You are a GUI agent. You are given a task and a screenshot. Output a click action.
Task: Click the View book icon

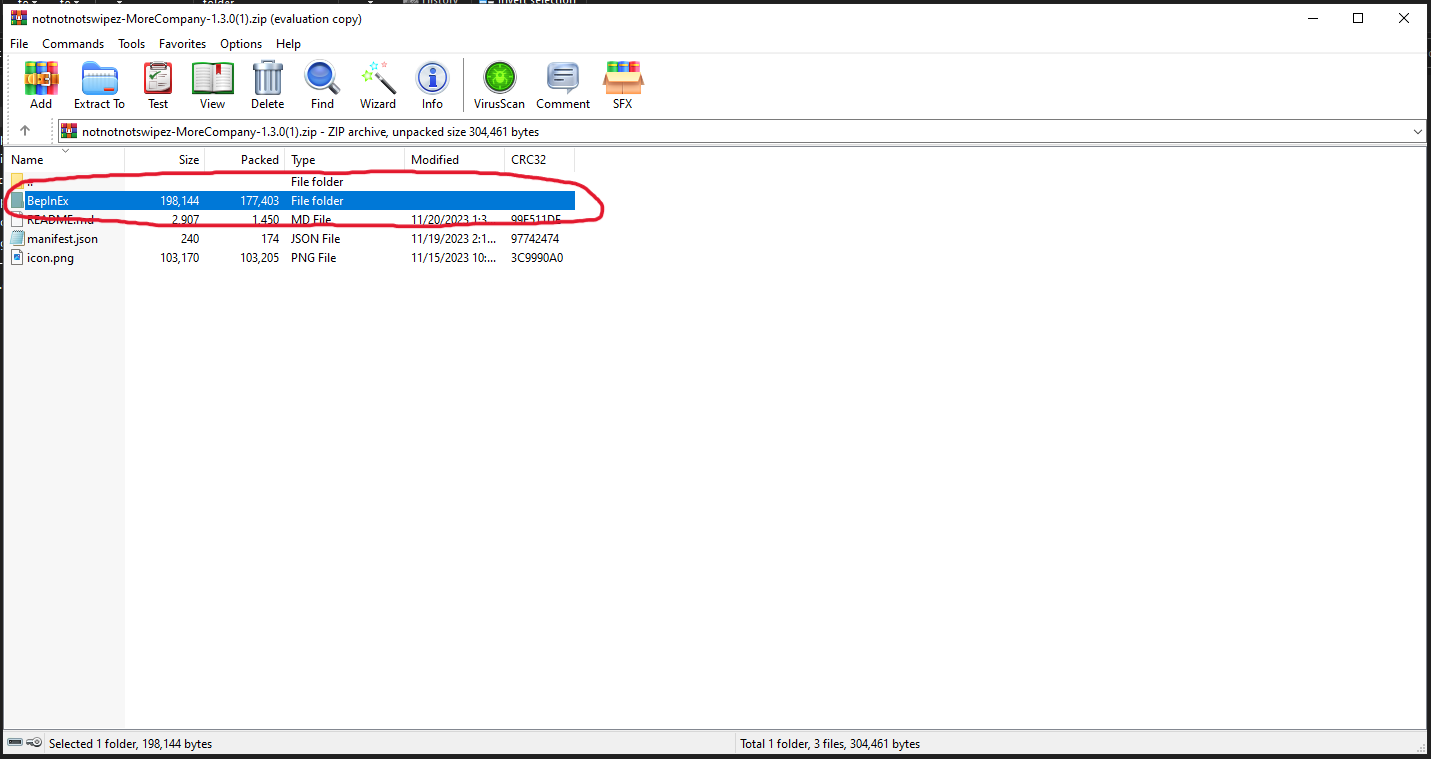(x=212, y=85)
